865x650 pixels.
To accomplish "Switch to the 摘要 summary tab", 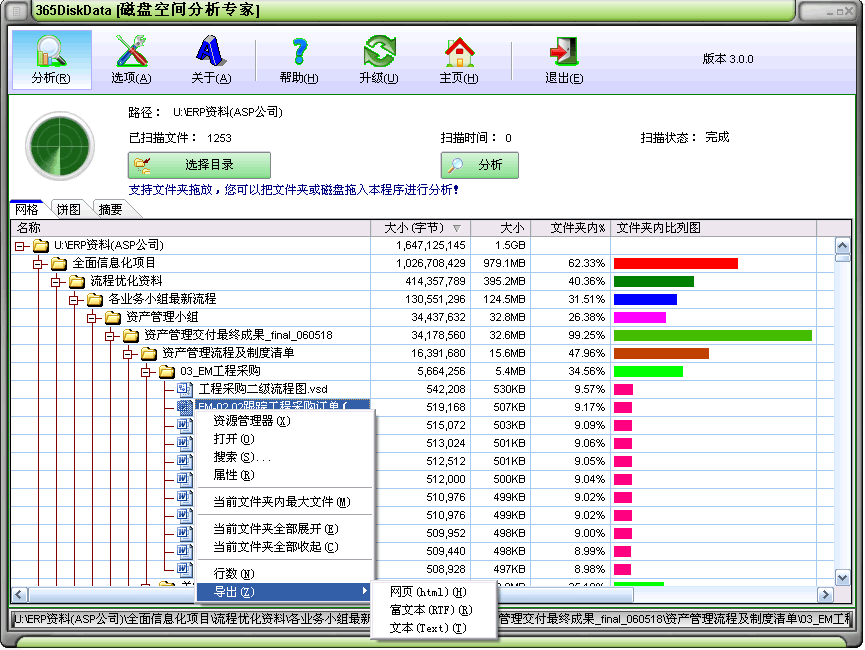I will coord(110,209).
